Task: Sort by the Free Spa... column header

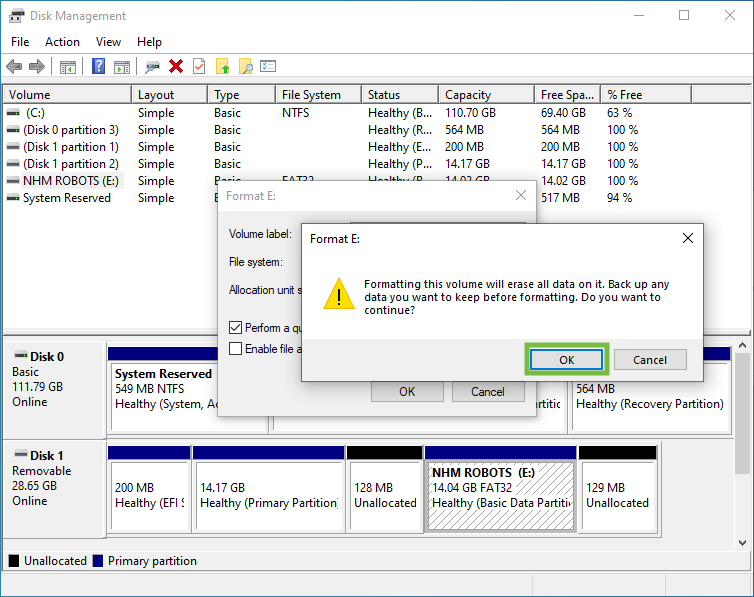Action: point(567,95)
